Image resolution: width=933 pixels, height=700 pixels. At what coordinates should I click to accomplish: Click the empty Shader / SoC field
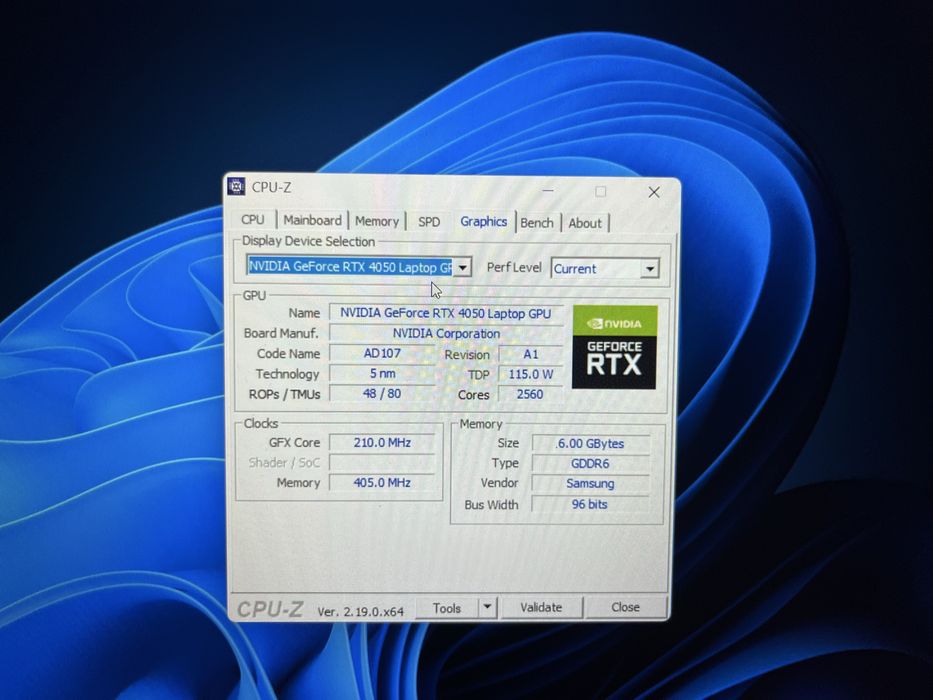[x=382, y=462]
